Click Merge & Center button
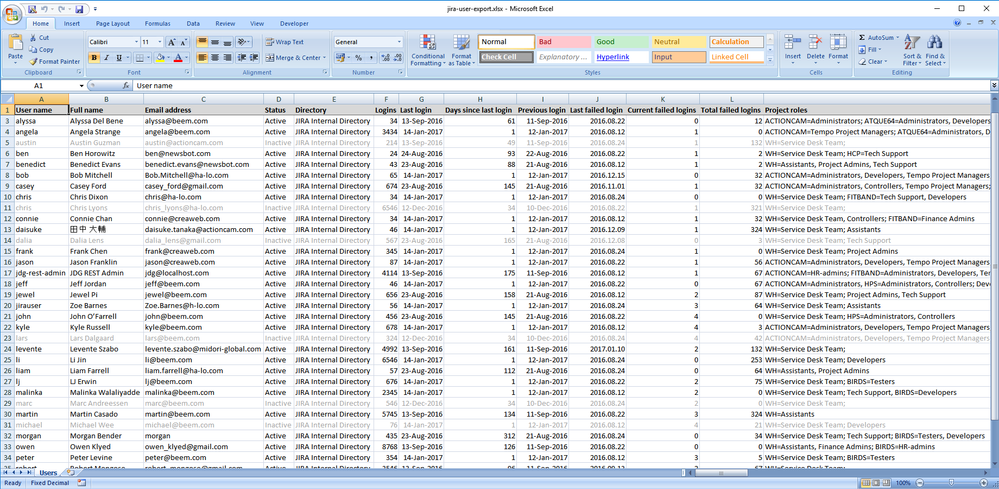 click(295, 58)
